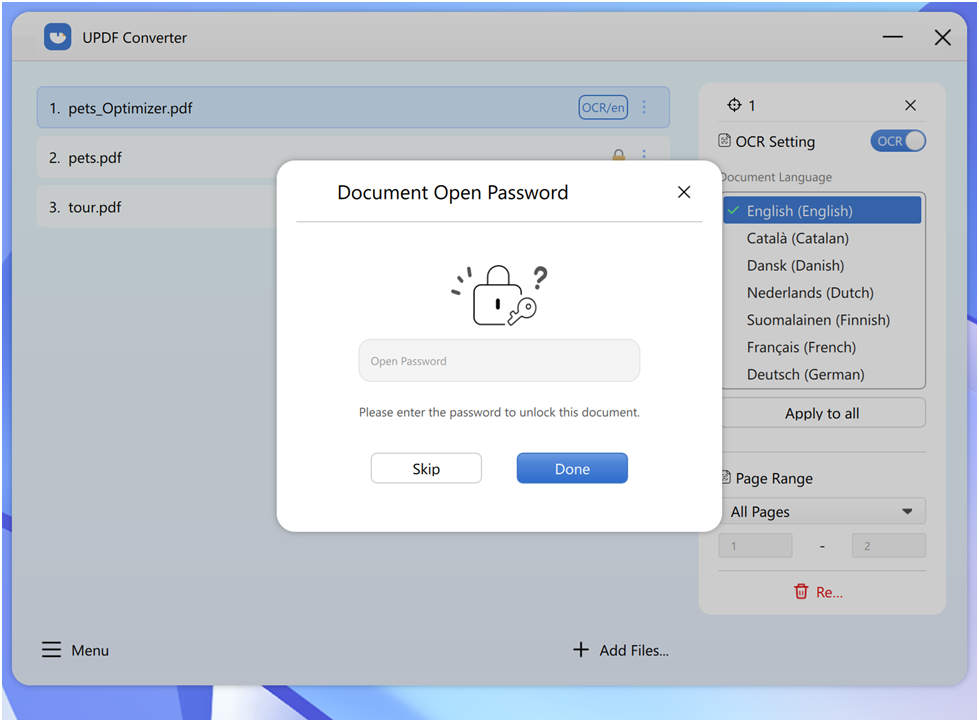Close the settings side panel
979x722 pixels.
(910, 105)
